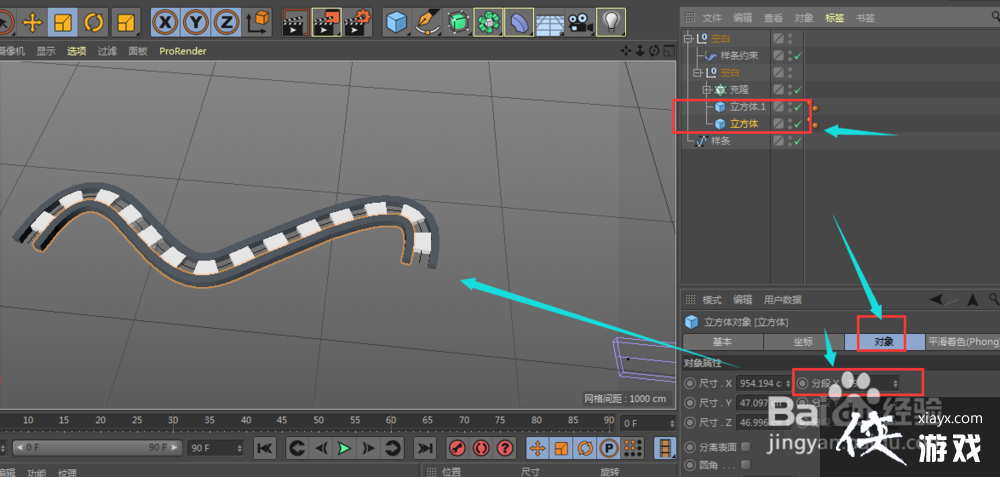Open Render Settings clapperboard with gear
Viewport: 1000px width, 477px height.
[358, 23]
